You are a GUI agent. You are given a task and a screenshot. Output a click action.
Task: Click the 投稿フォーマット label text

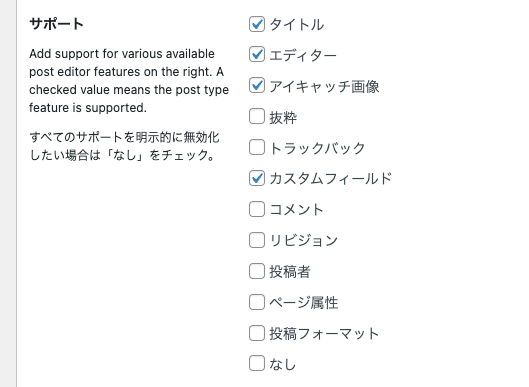pos(324,333)
